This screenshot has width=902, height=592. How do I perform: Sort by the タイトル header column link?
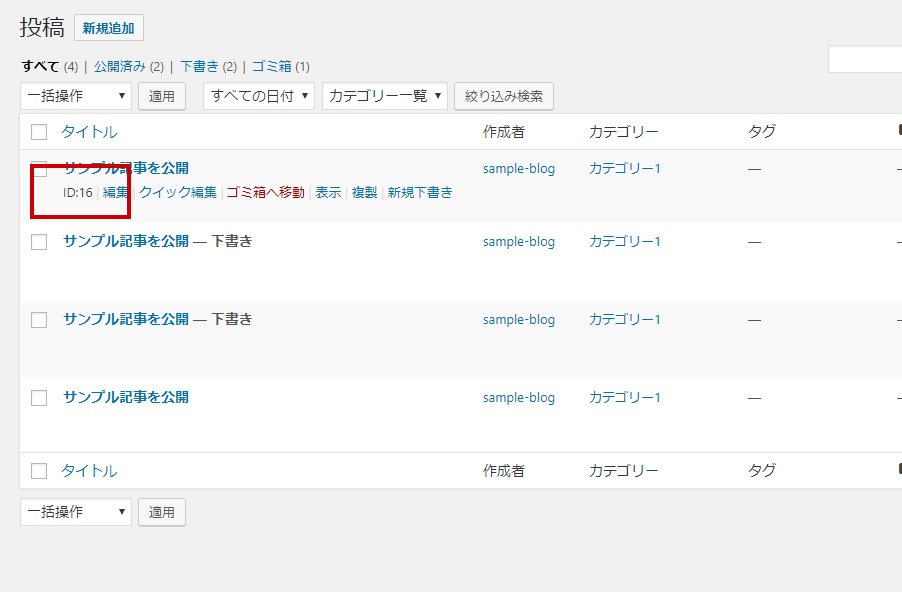click(x=89, y=132)
